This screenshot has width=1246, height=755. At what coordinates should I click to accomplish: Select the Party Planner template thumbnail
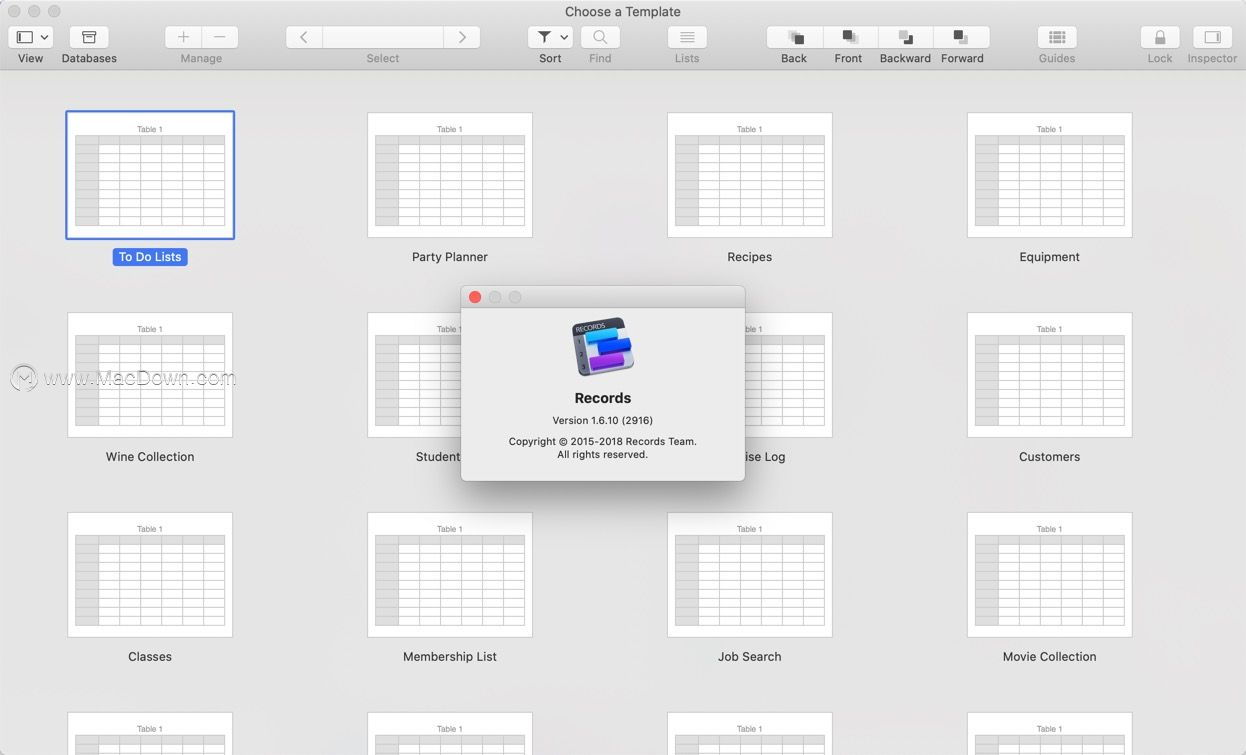(x=450, y=175)
